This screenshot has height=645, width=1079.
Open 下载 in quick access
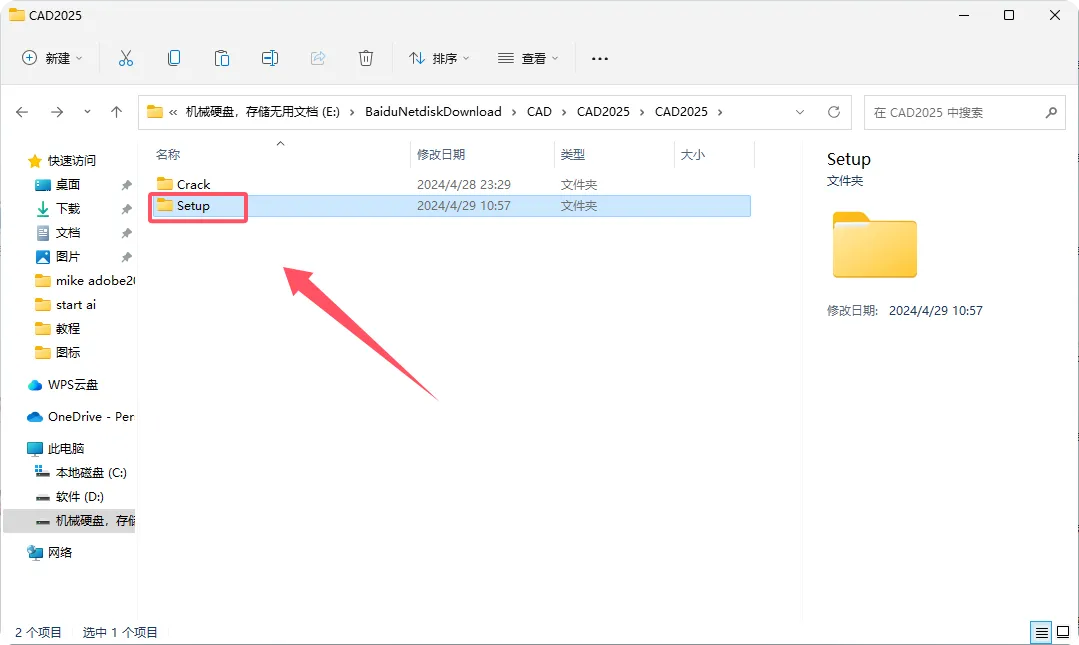coord(67,209)
